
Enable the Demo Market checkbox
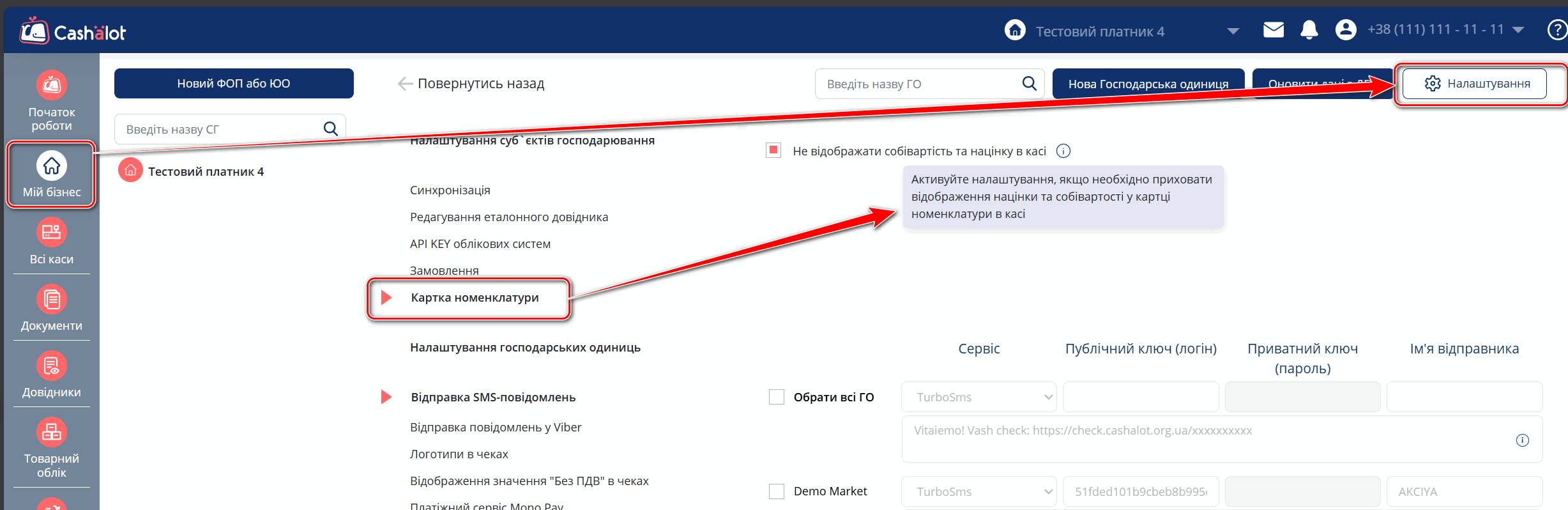777,491
